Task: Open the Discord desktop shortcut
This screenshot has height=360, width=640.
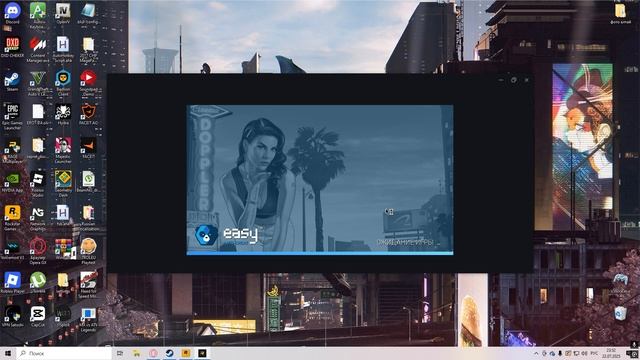Action: [12, 13]
